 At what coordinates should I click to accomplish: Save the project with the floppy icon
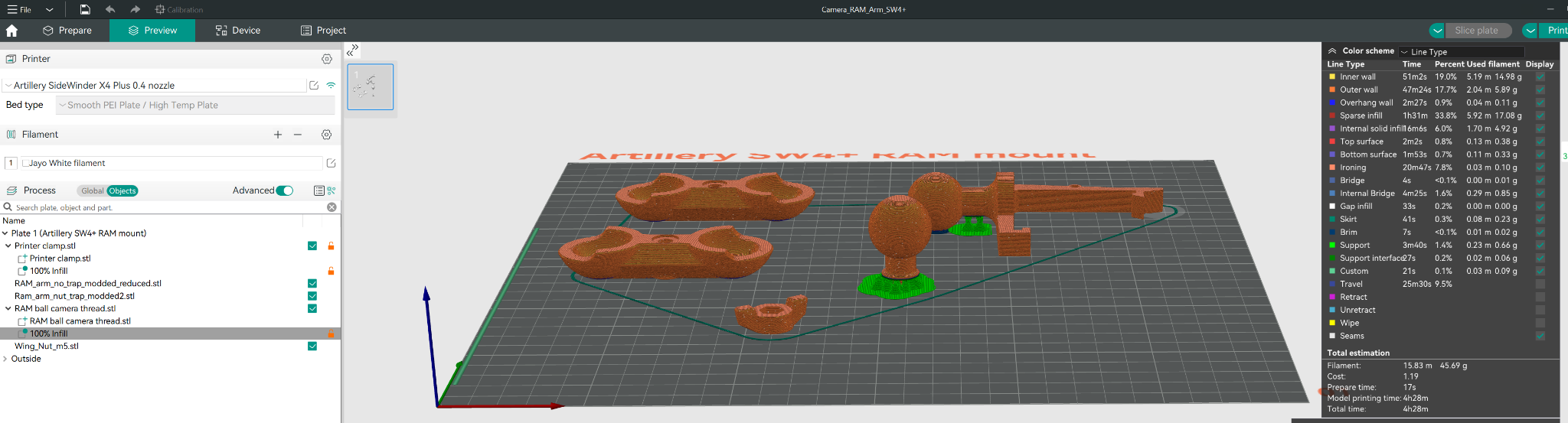pyautogui.click(x=85, y=9)
